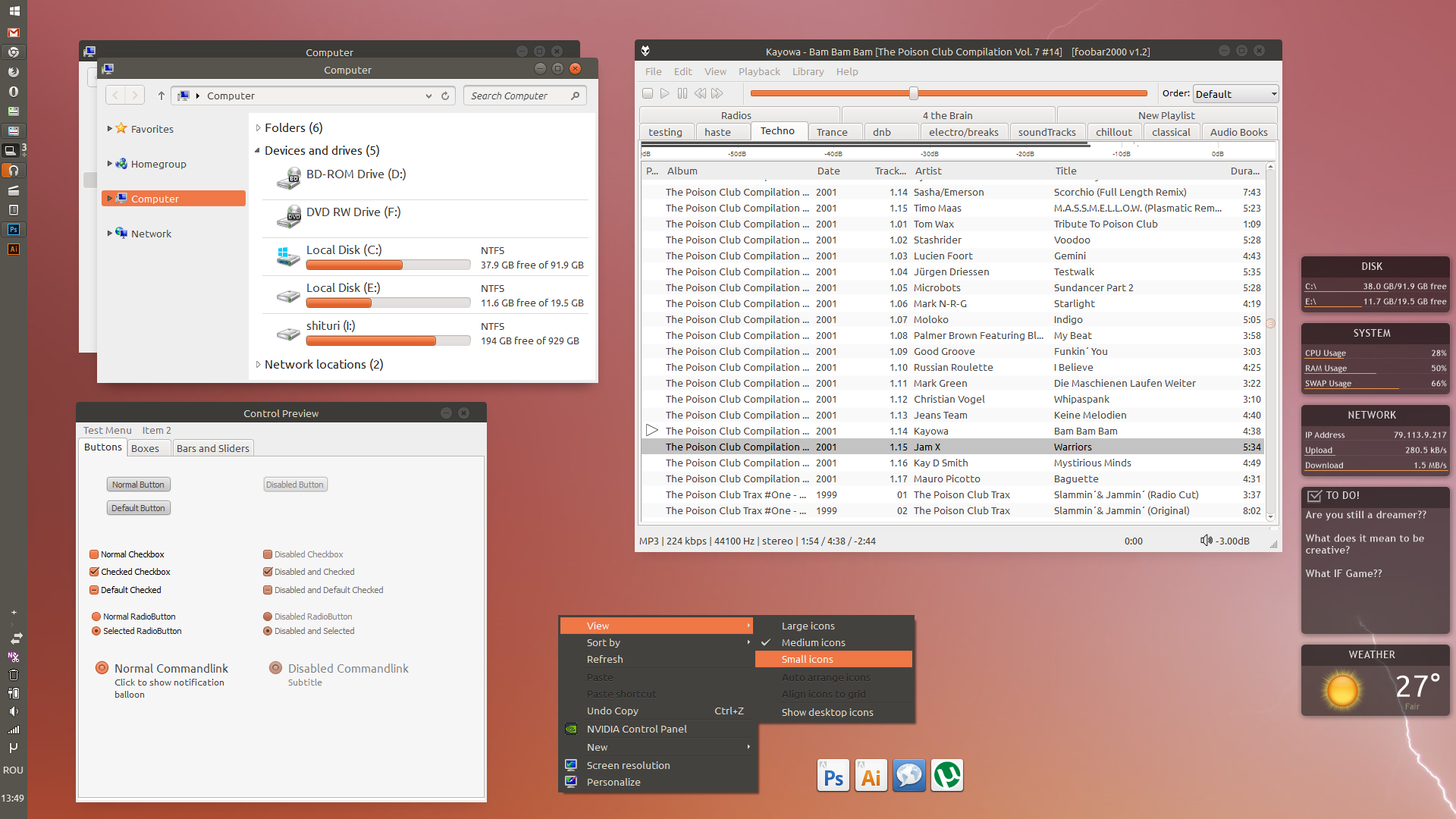Image resolution: width=1456 pixels, height=819 pixels.
Task: Open Photoshop from the desktop dock
Action: (833, 776)
